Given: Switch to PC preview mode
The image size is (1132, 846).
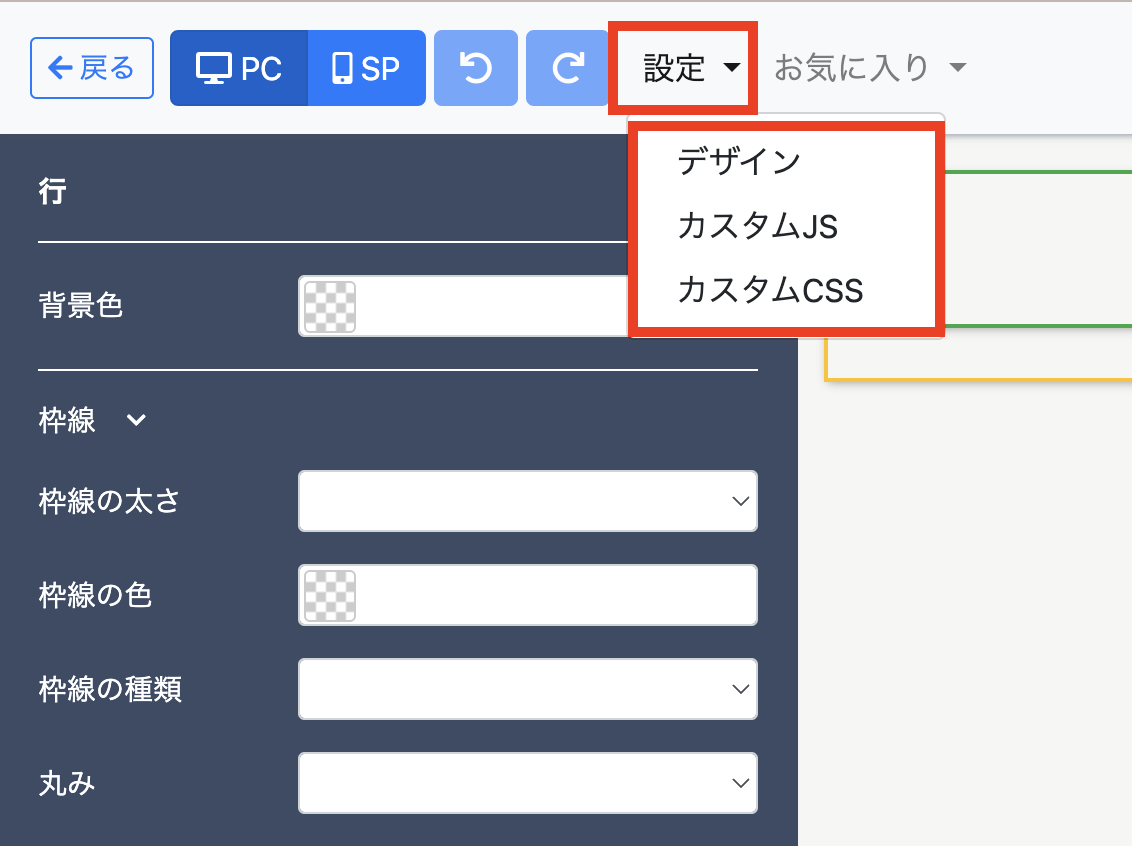Looking at the screenshot, I should point(239,68).
